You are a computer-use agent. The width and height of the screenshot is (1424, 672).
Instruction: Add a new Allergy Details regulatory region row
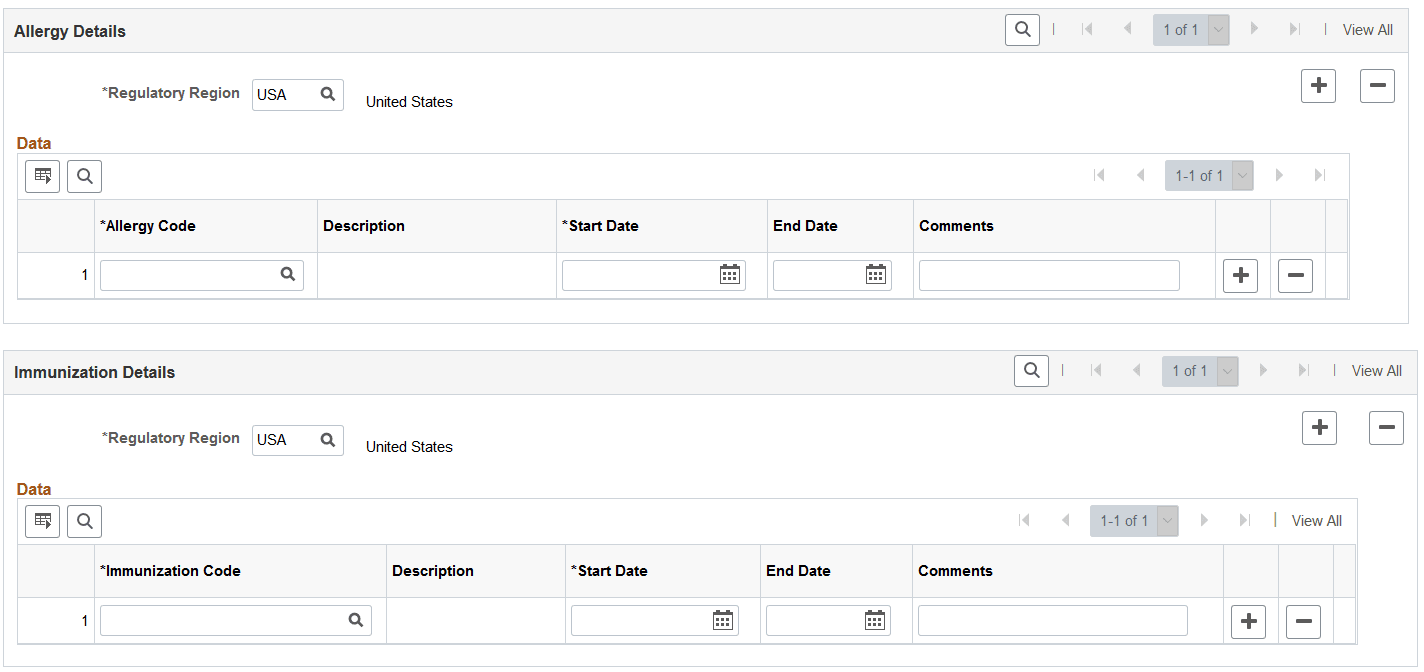(x=1318, y=86)
